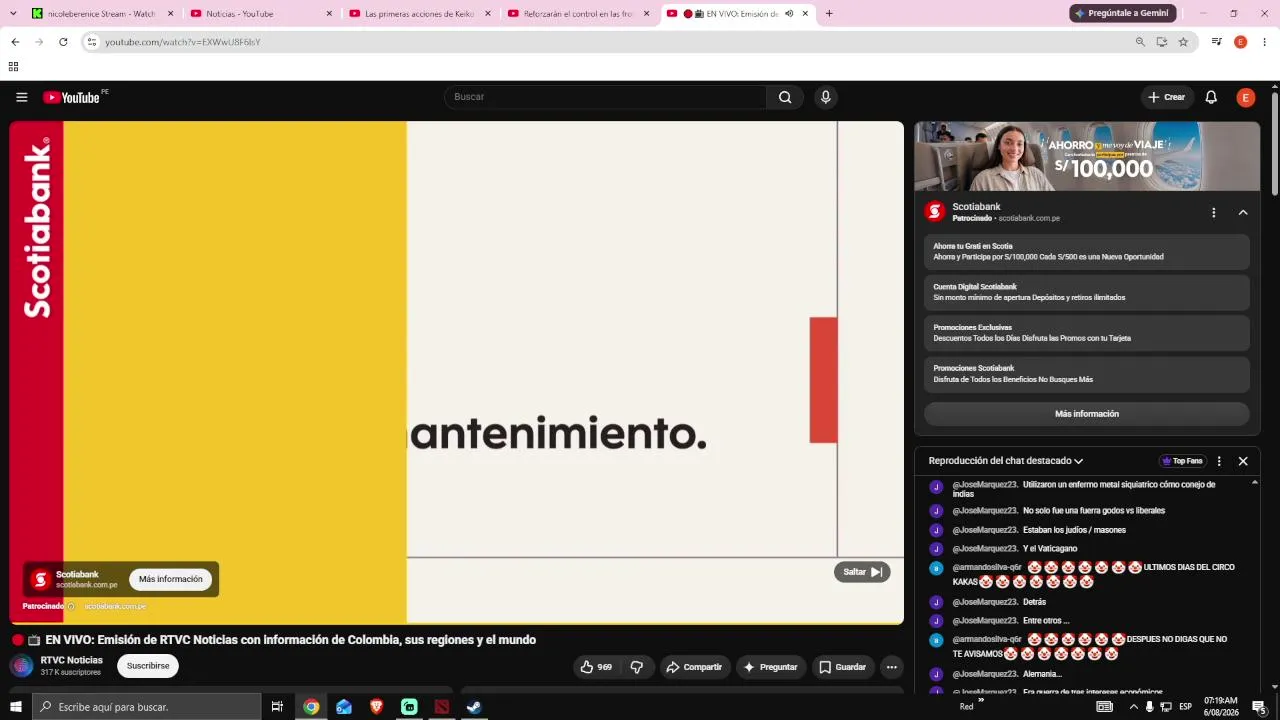This screenshot has width=1280, height=720.
Task: Close the live chat panel
Action: pyautogui.click(x=1243, y=461)
